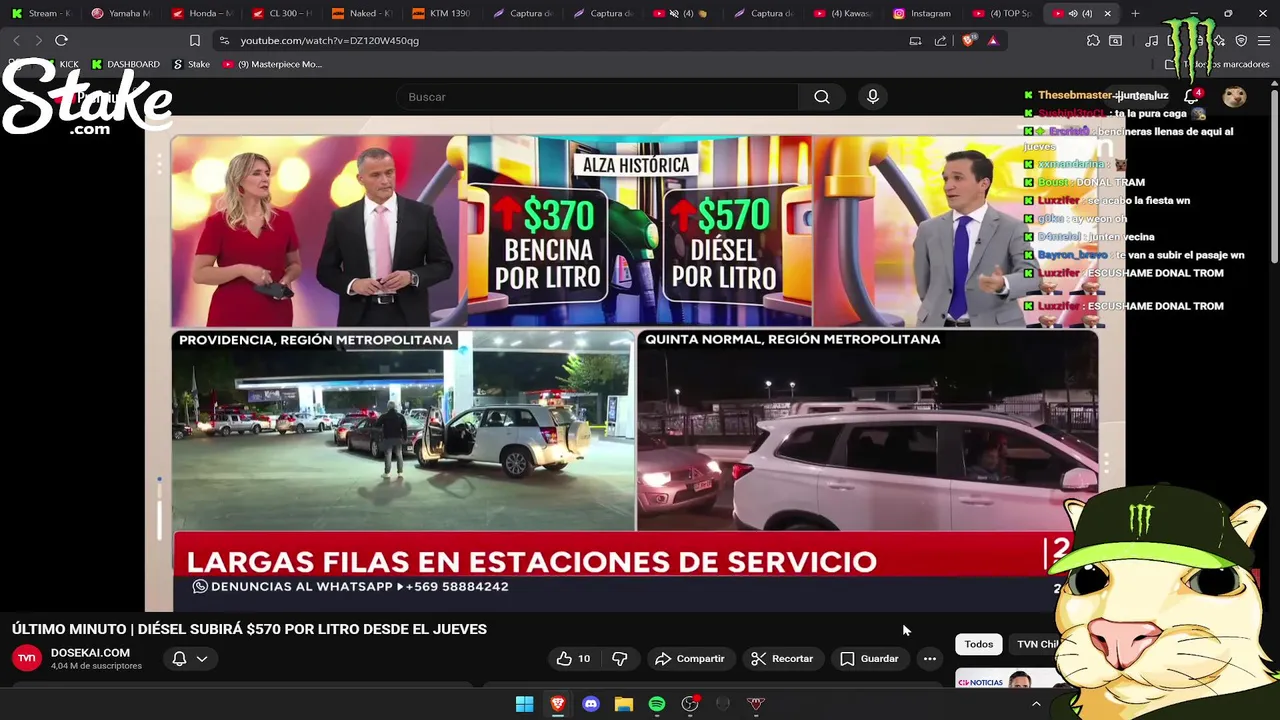Image resolution: width=1280 pixels, height=720 pixels.
Task: Toggle channel notification bell under video
Action: 179,658
